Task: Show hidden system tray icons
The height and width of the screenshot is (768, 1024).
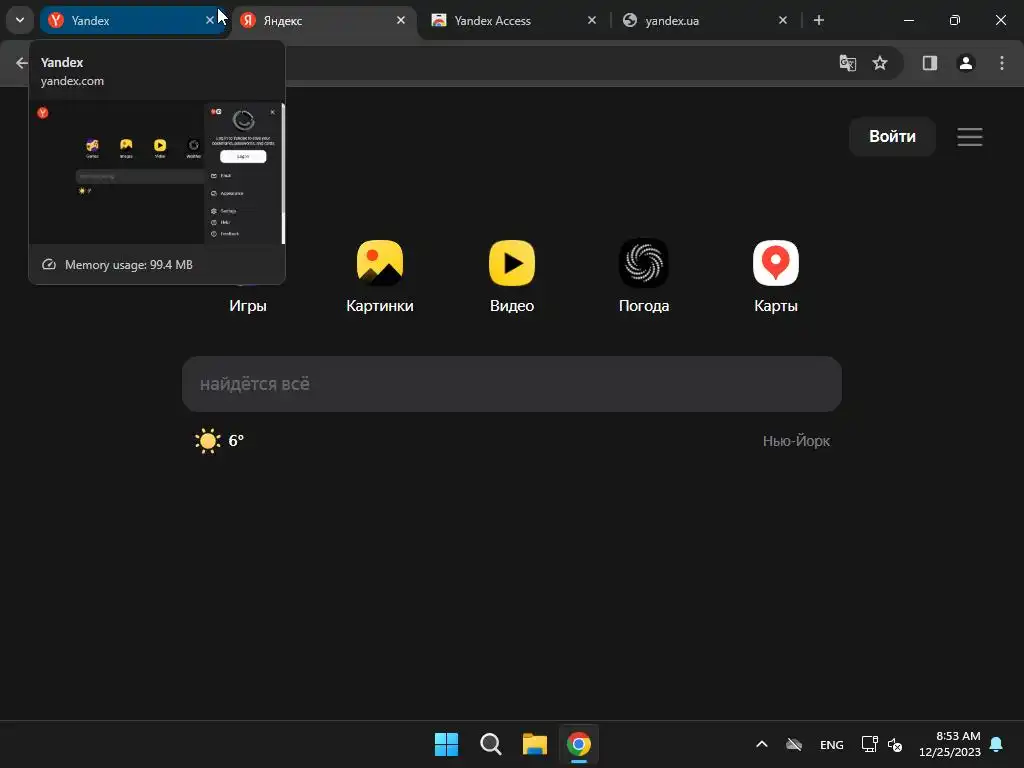Action: point(761,744)
